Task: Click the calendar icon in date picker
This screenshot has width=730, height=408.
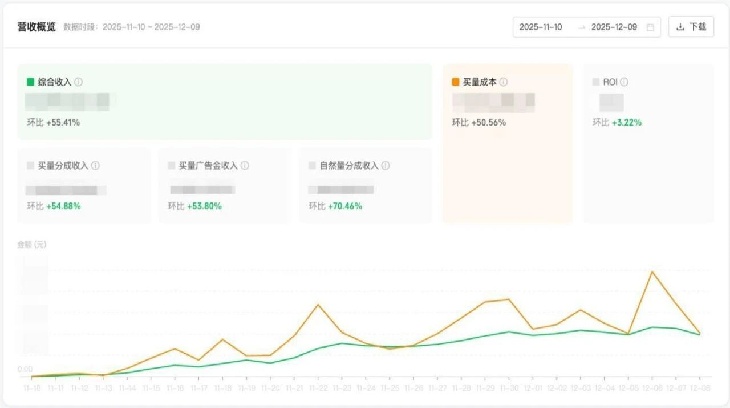Action: tap(650, 27)
